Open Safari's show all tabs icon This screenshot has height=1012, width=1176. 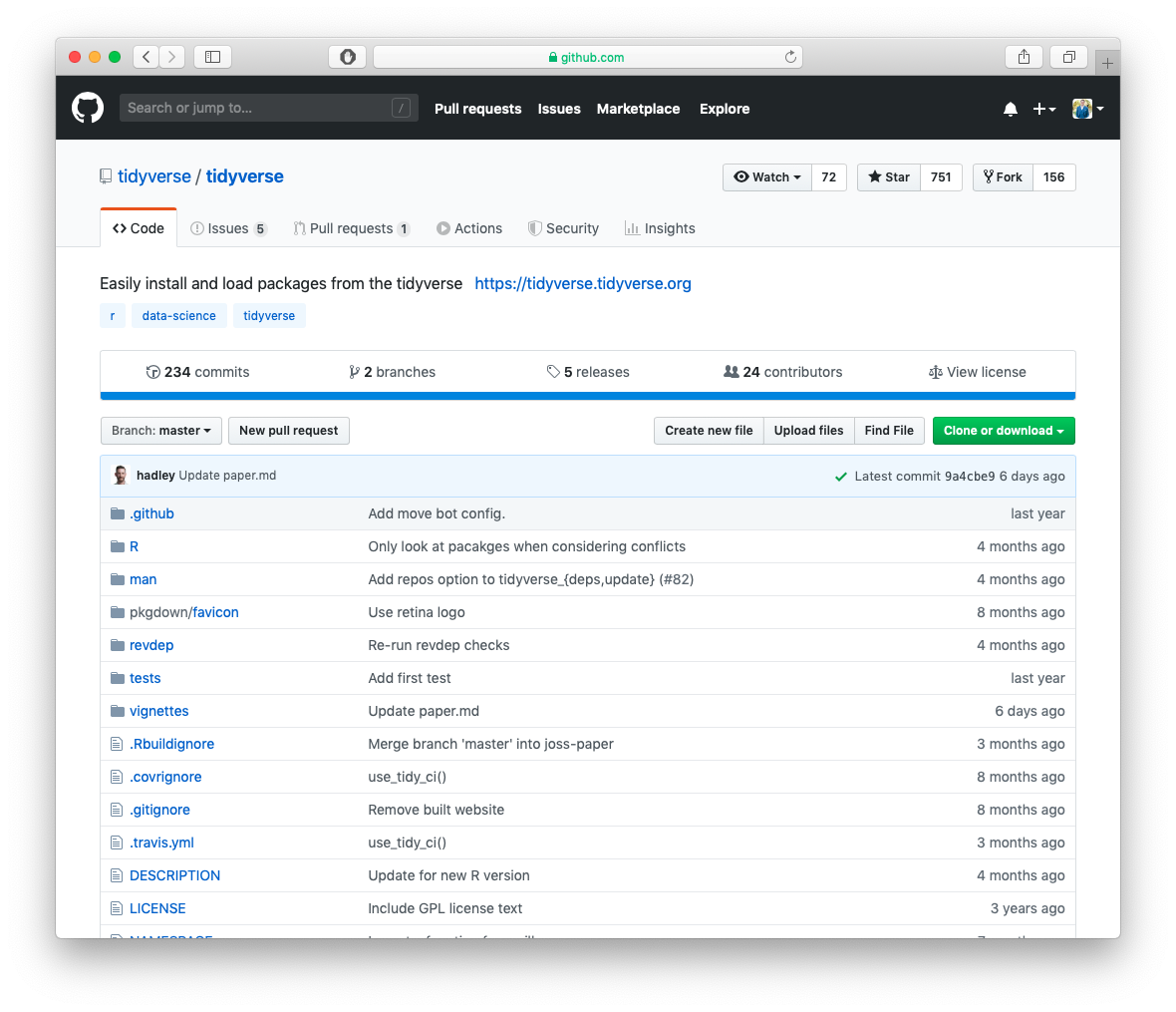point(1068,57)
